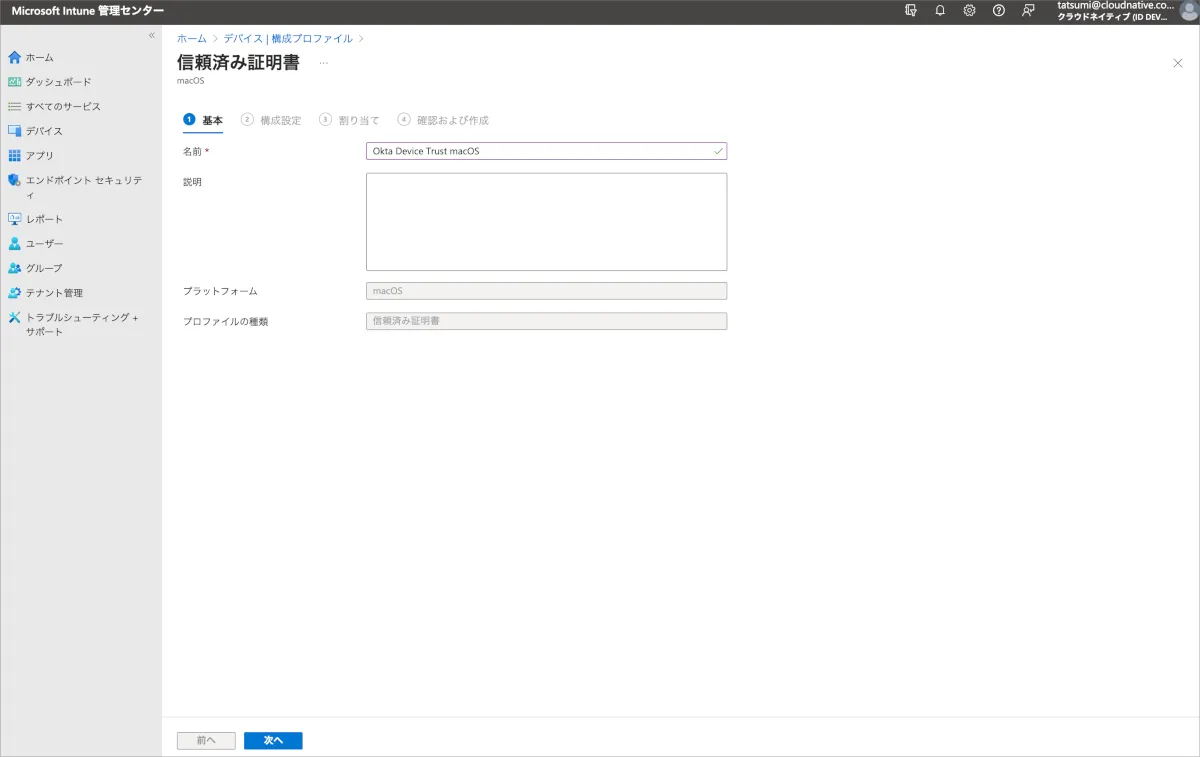
Task: Open the settings gear icon
Action: (969, 10)
